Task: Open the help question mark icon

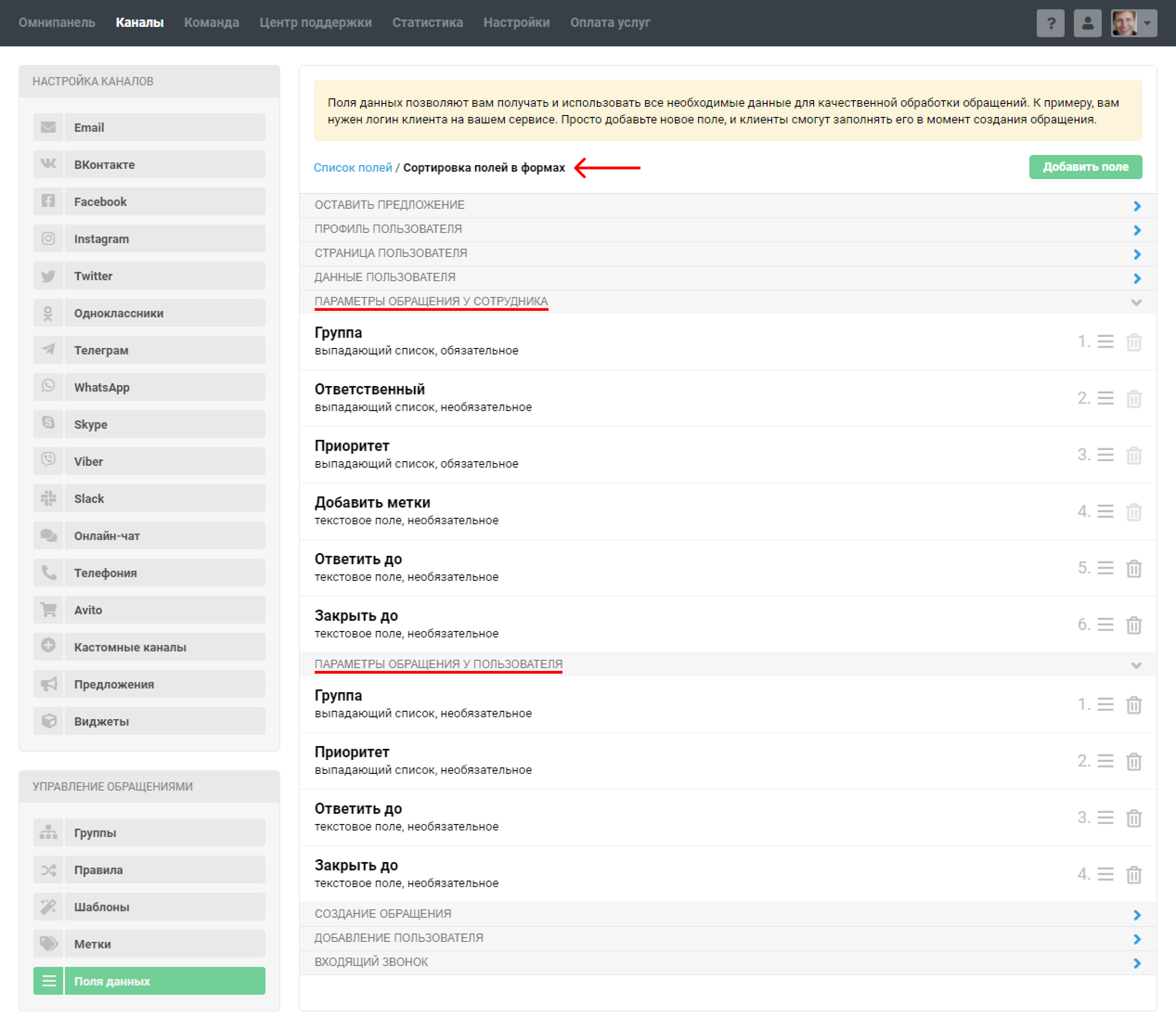Action: [x=1050, y=23]
